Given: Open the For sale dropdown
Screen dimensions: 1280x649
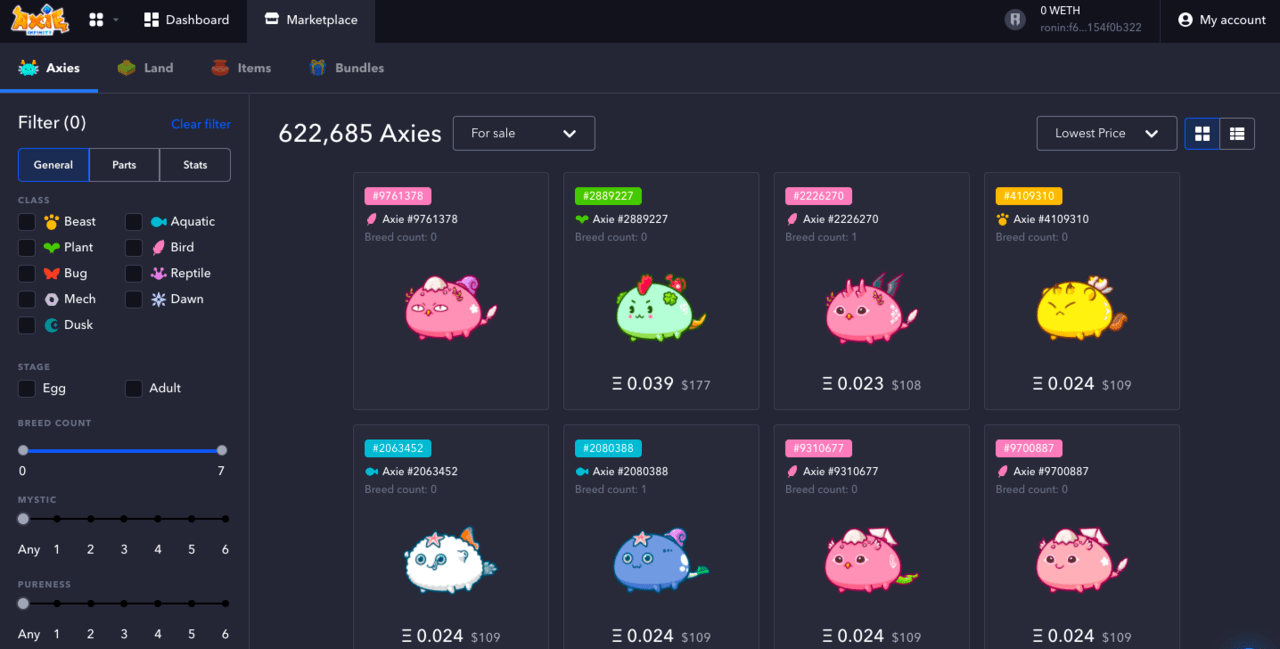Looking at the screenshot, I should tap(524, 133).
